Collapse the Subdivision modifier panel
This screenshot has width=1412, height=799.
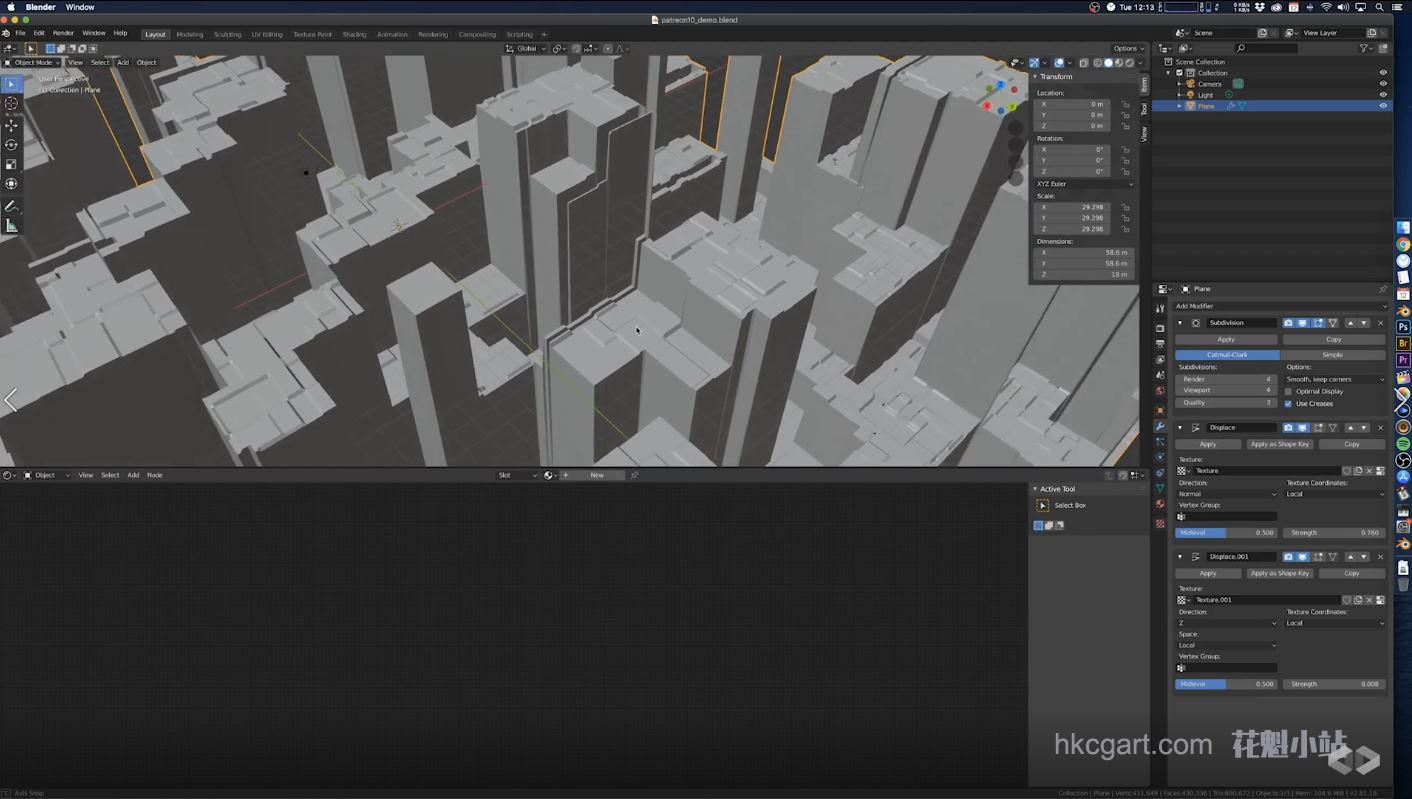(1180, 323)
